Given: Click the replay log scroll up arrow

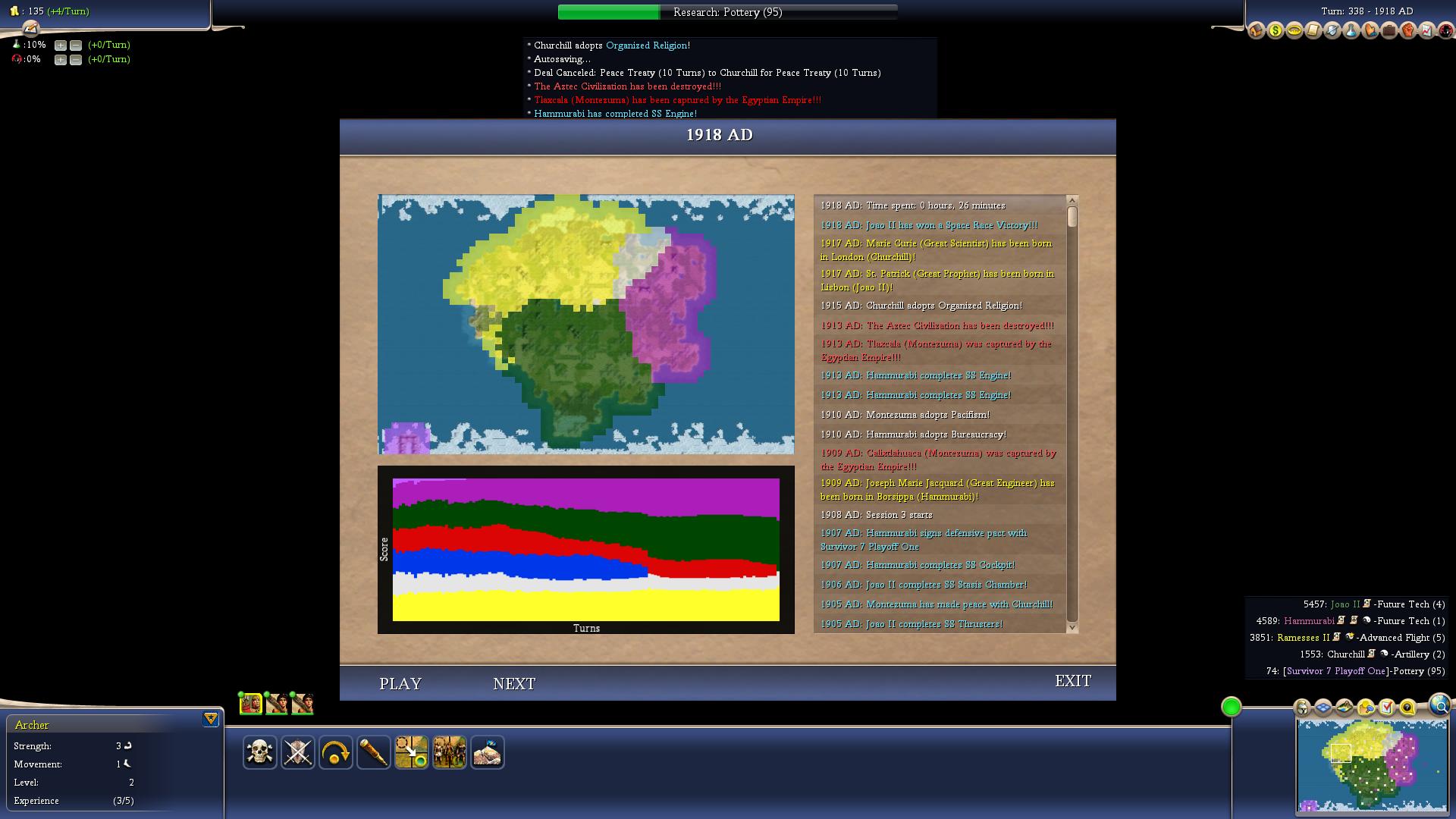Looking at the screenshot, I should tap(1072, 200).
